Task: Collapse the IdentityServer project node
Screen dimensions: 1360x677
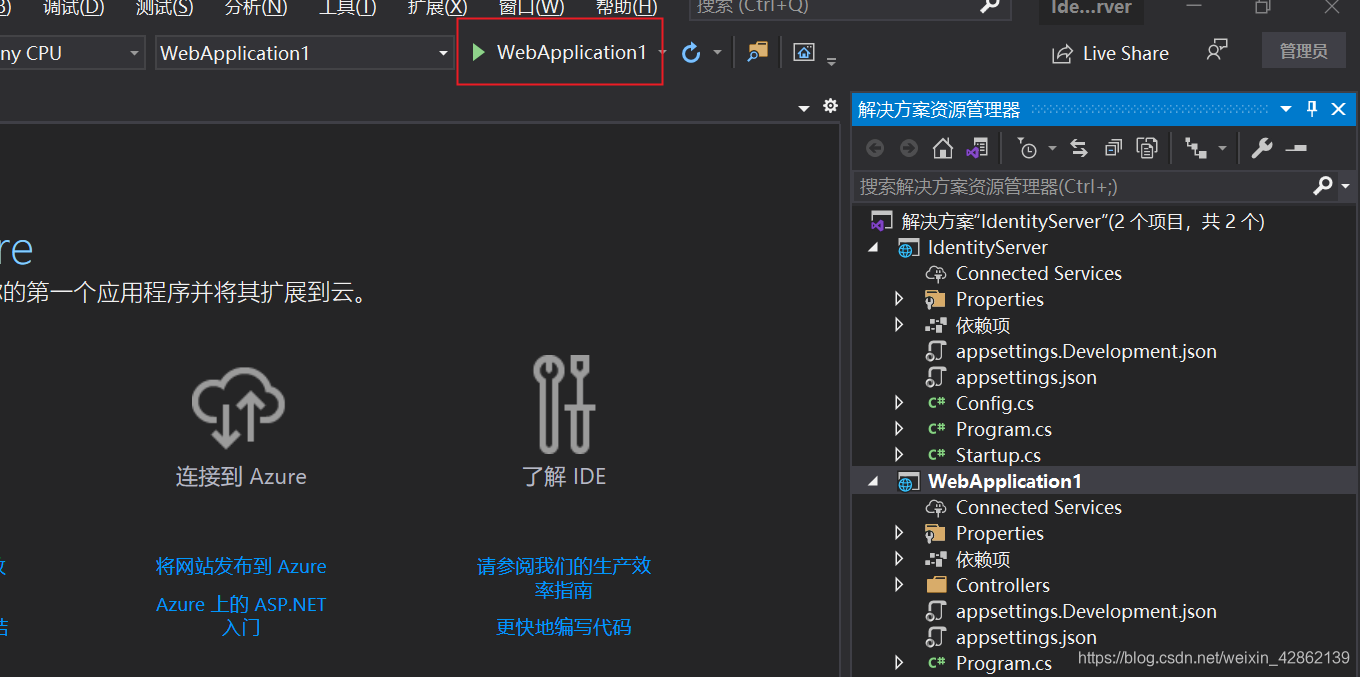Action: point(874,247)
